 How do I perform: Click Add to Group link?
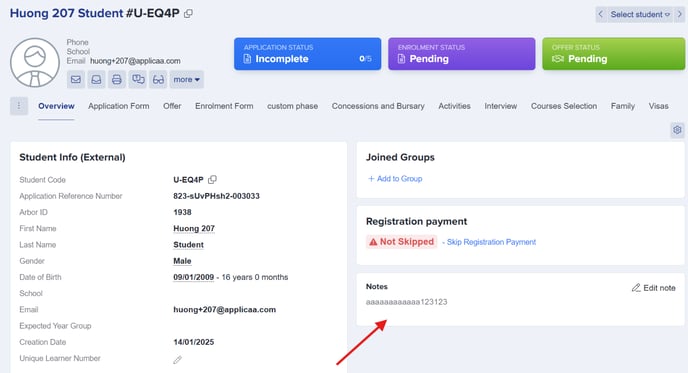(395, 179)
